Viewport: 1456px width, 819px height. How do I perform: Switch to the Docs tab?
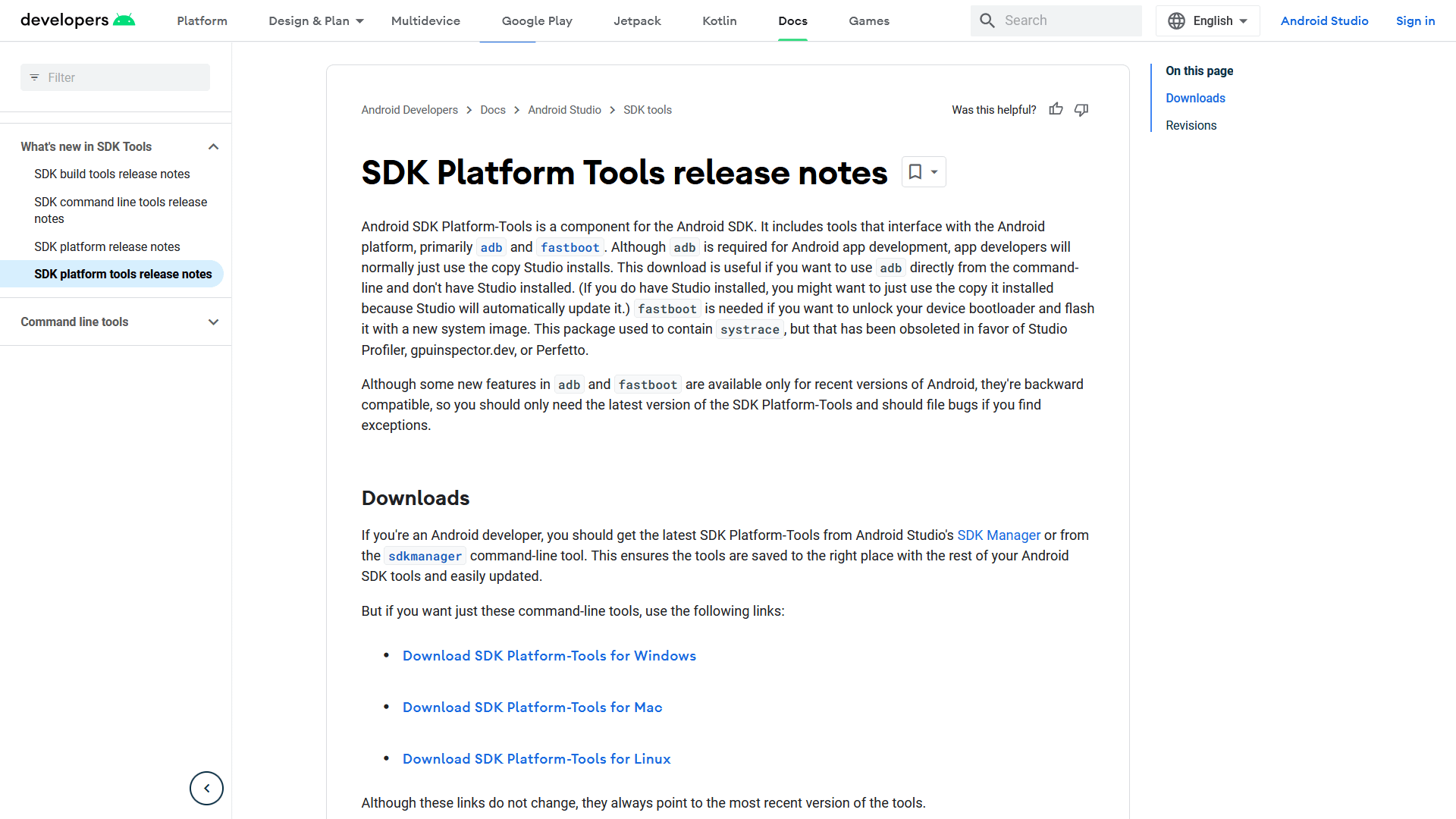pos(792,20)
